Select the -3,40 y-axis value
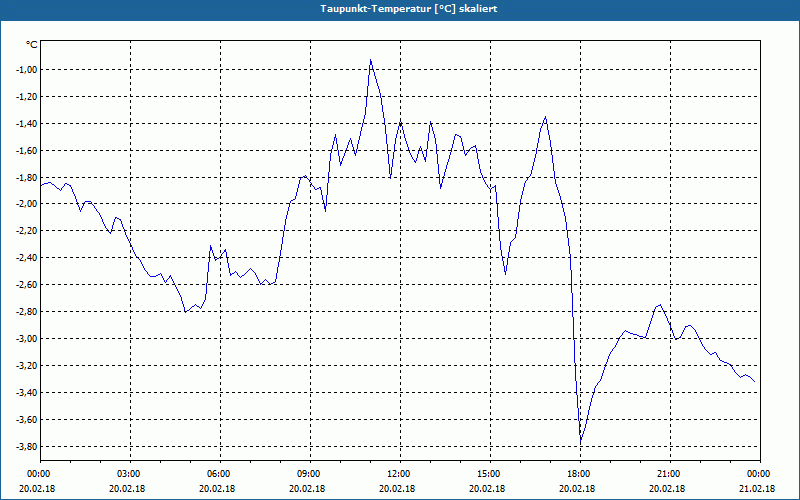This screenshot has width=800, height=500. point(27,392)
